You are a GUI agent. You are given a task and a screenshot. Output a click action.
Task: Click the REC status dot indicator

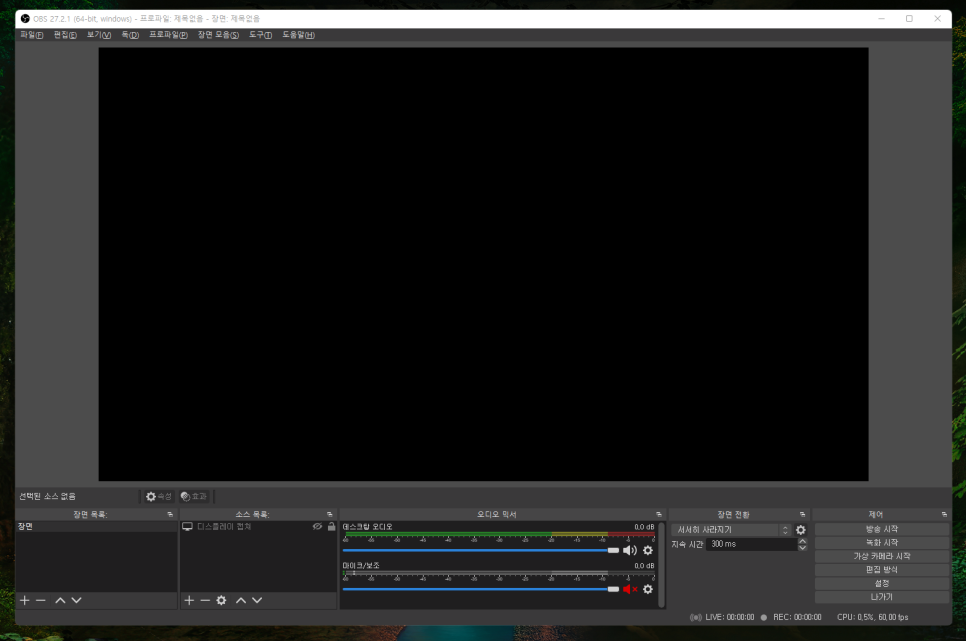pos(764,617)
